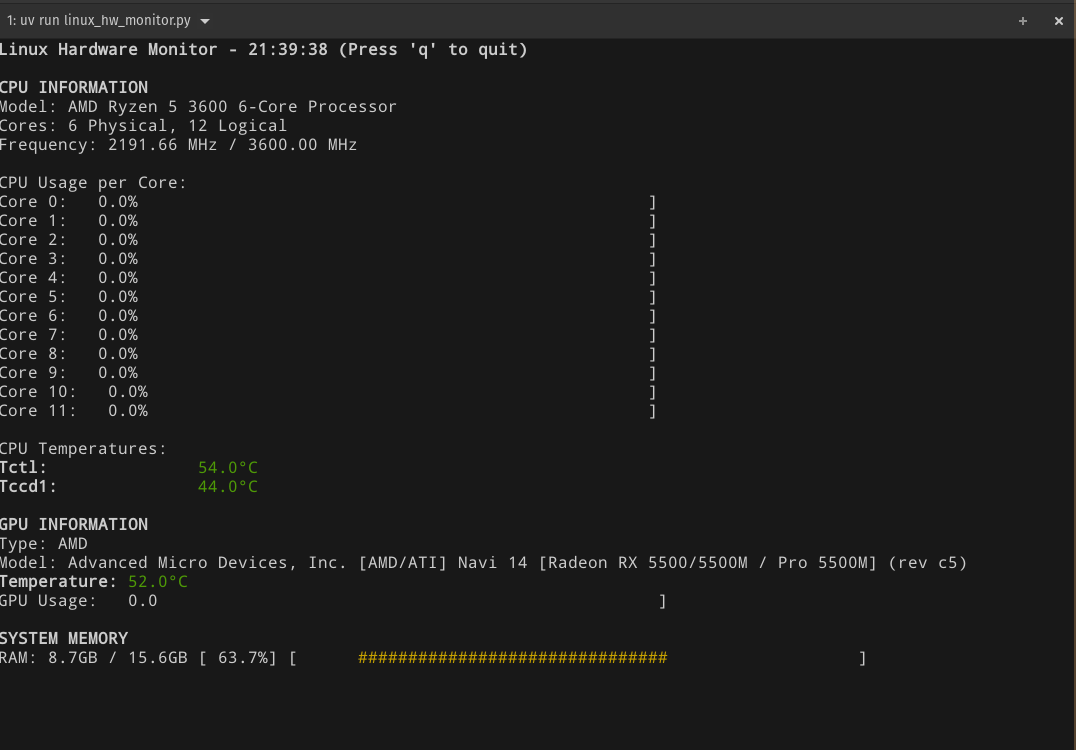
Task: Click the 'AMD Ryzen 5 3600 6-Core Processor' model text
Action: [232, 107]
